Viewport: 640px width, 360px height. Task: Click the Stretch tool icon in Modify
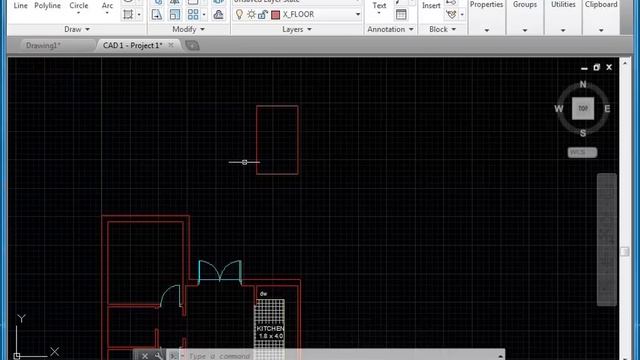click(157, 15)
